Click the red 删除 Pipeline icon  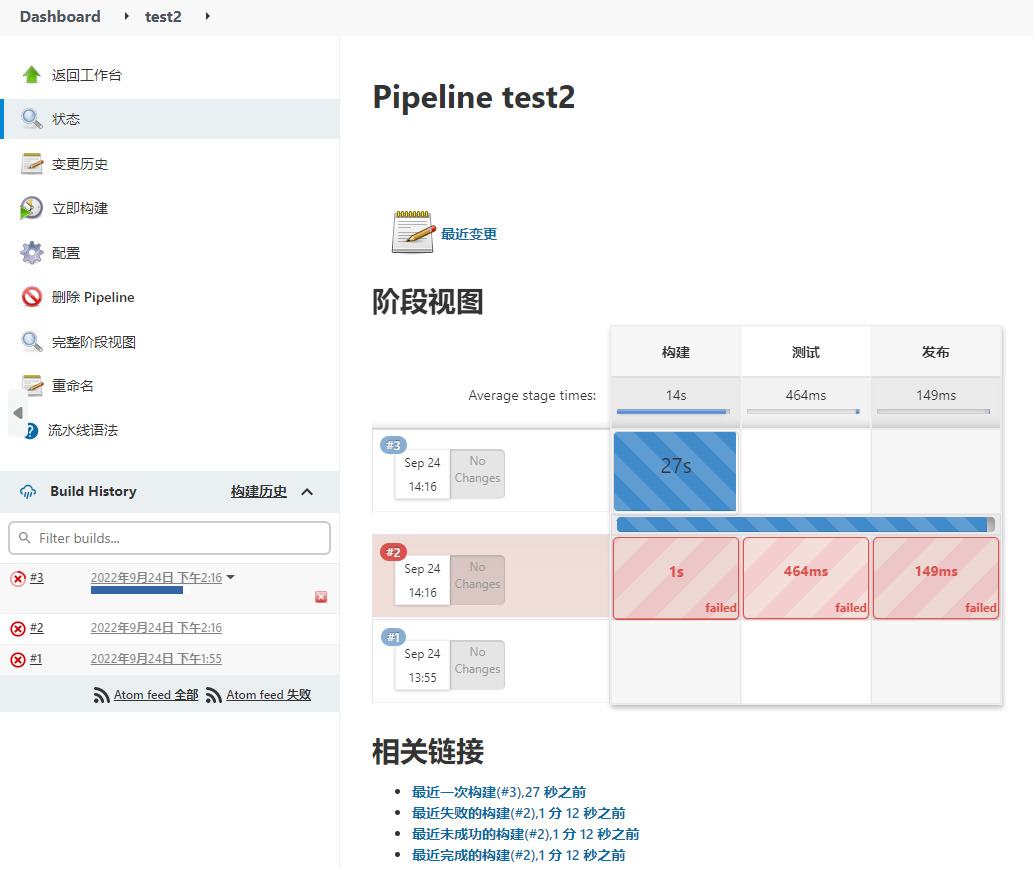pos(32,297)
